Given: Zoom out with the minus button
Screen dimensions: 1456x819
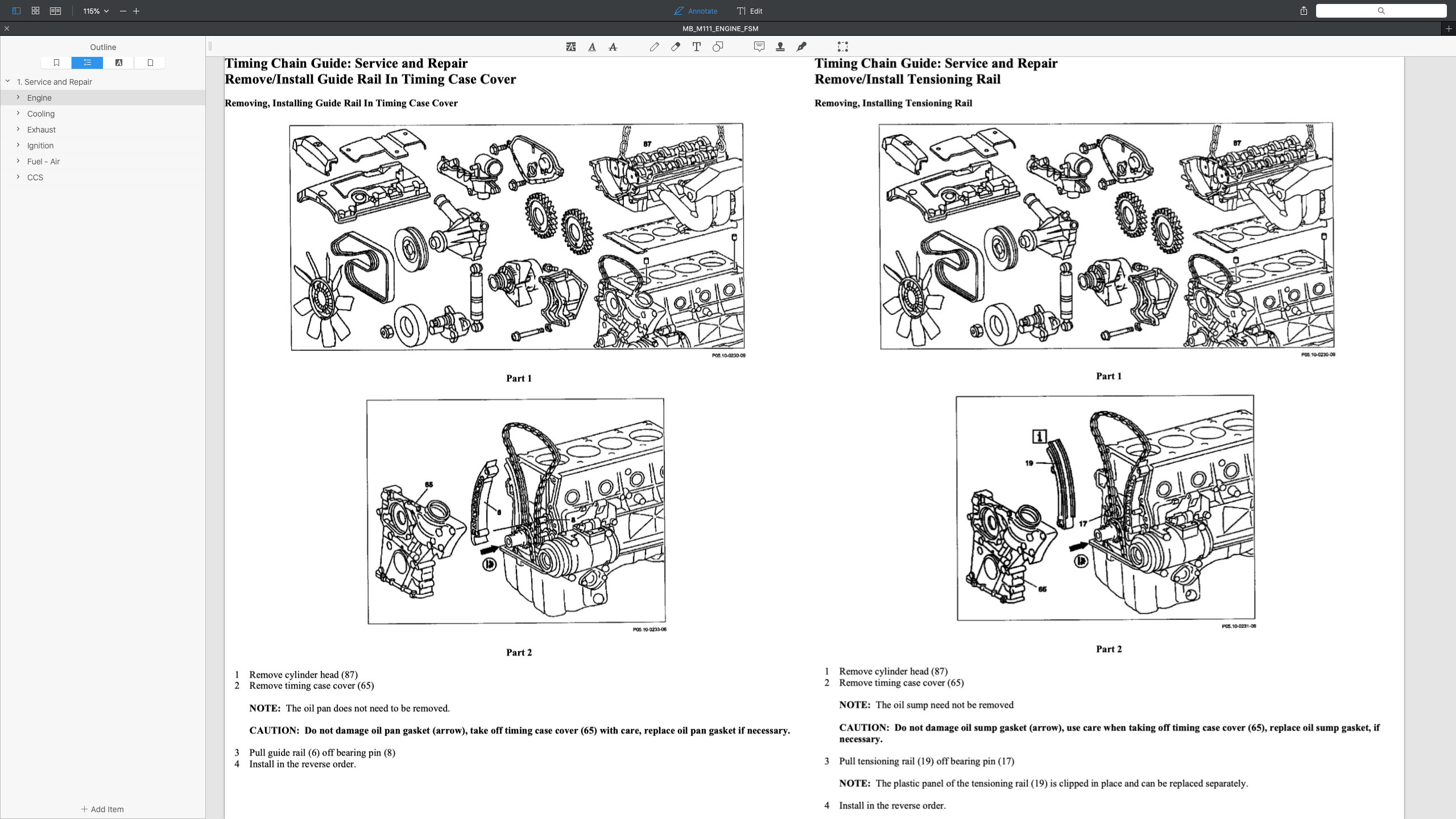Looking at the screenshot, I should click(x=123, y=11).
